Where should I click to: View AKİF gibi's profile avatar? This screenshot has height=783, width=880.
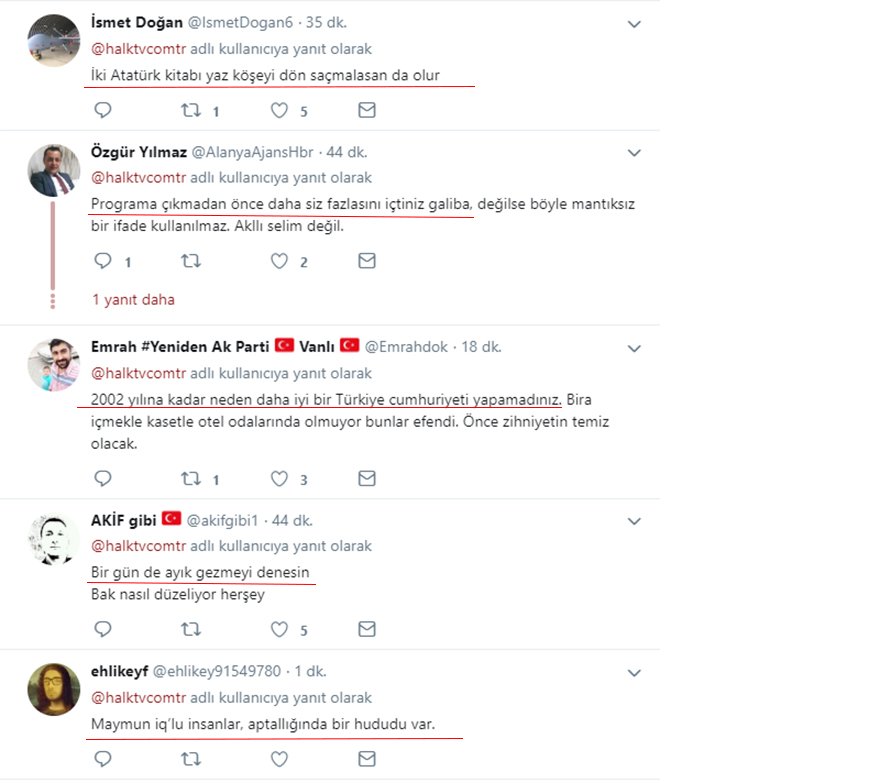(x=53, y=540)
